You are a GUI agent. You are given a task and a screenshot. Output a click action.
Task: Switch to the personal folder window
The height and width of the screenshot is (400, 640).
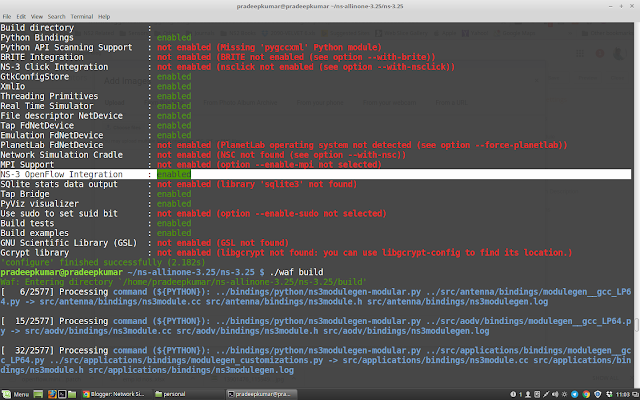(170, 394)
